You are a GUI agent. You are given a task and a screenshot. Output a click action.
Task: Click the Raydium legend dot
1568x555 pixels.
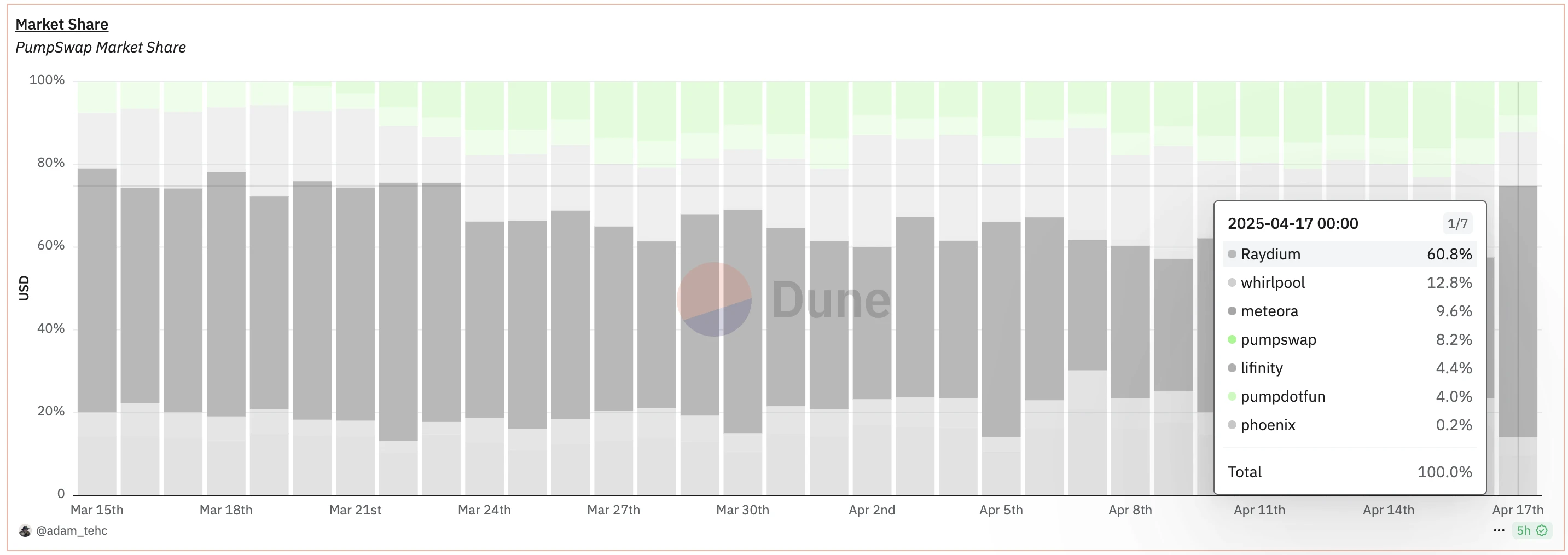click(x=1232, y=254)
